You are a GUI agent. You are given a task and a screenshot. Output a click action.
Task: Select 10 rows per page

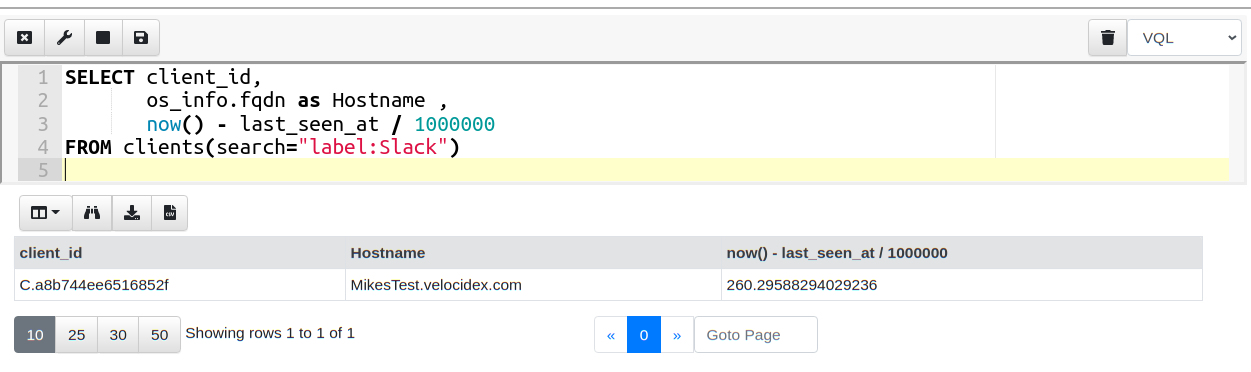35,335
